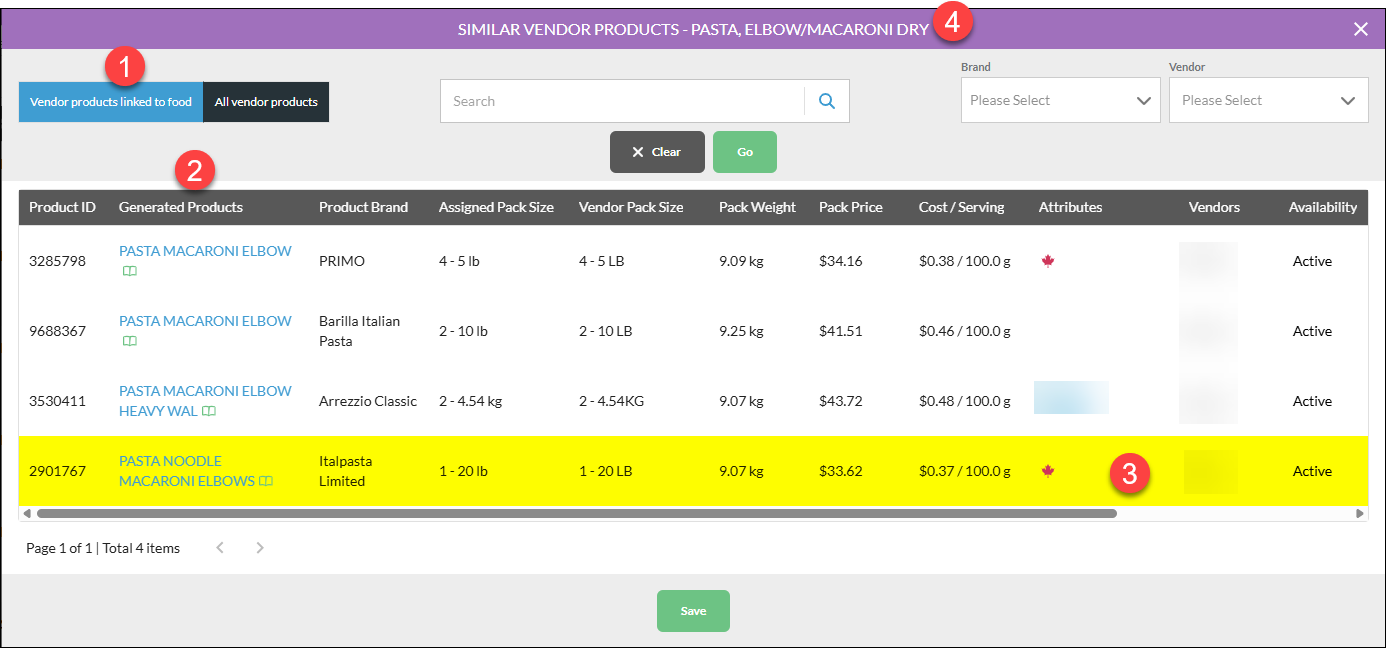Open the Vendor dropdown
1386x648 pixels.
tap(1269, 101)
